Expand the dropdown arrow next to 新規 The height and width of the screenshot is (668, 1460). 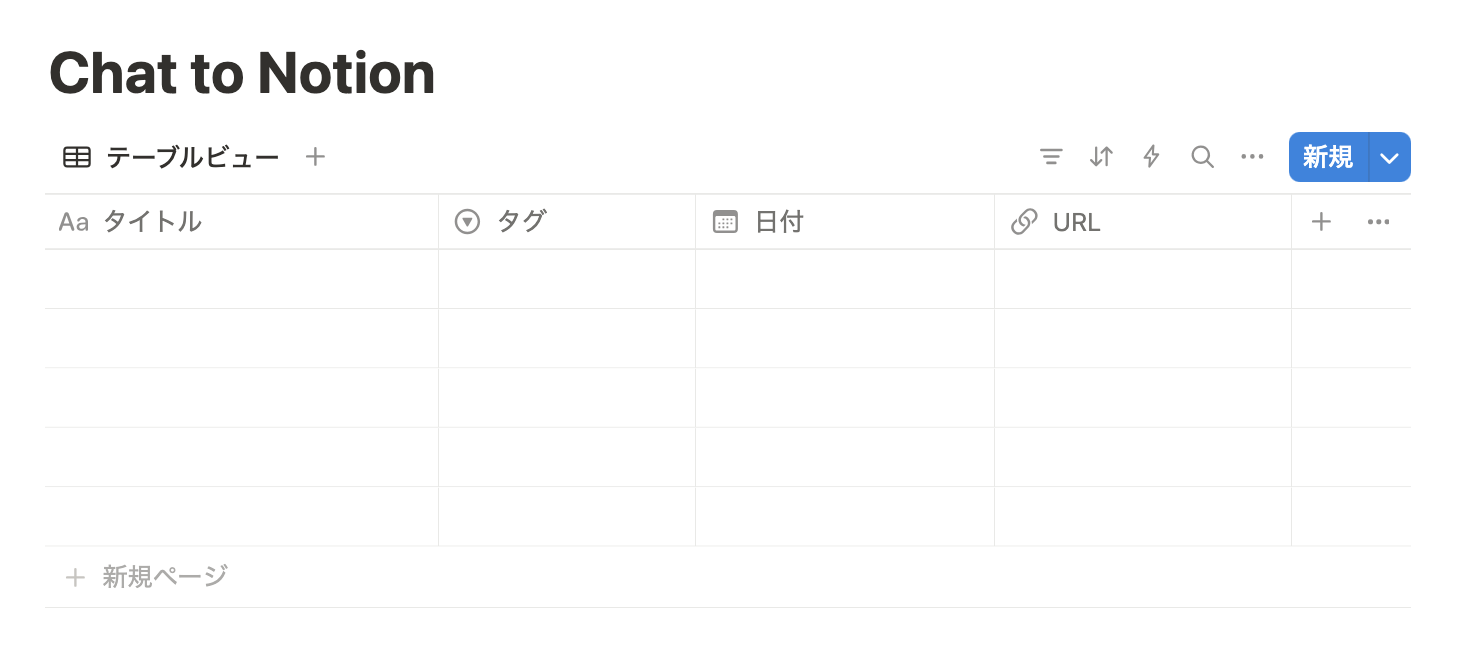click(x=1390, y=157)
